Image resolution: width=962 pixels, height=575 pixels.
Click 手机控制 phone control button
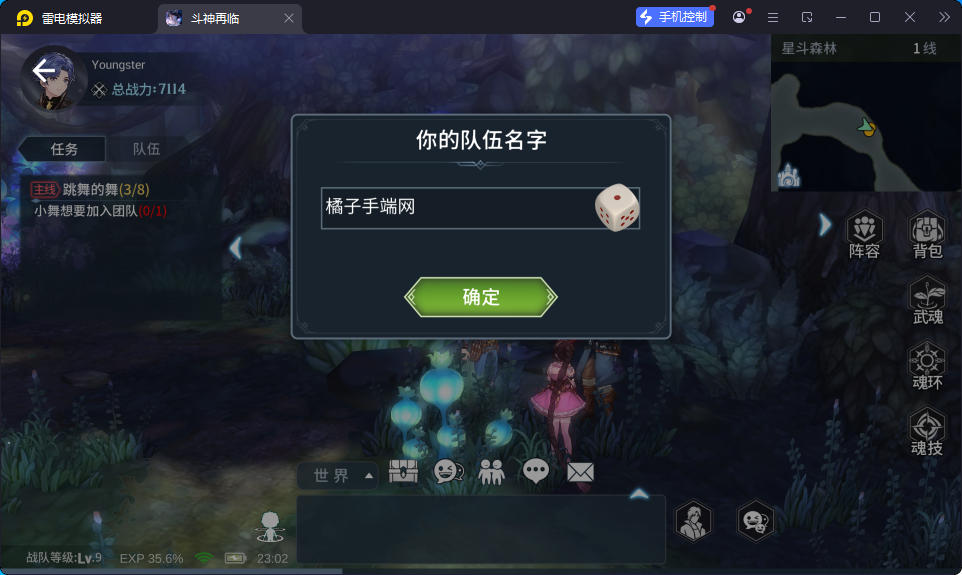[x=675, y=17]
